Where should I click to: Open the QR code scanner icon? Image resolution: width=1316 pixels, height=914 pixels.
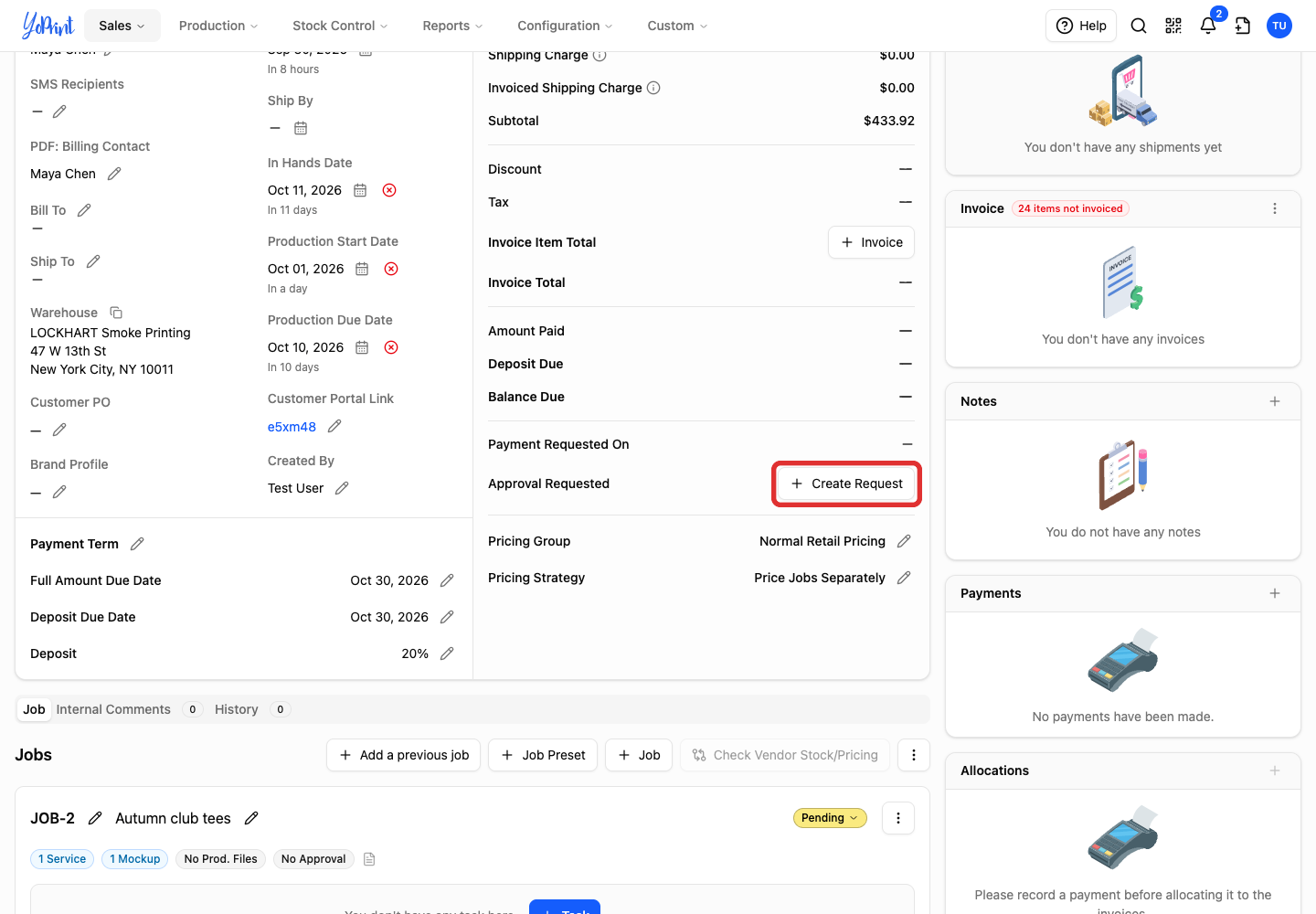[x=1173, y=26]
